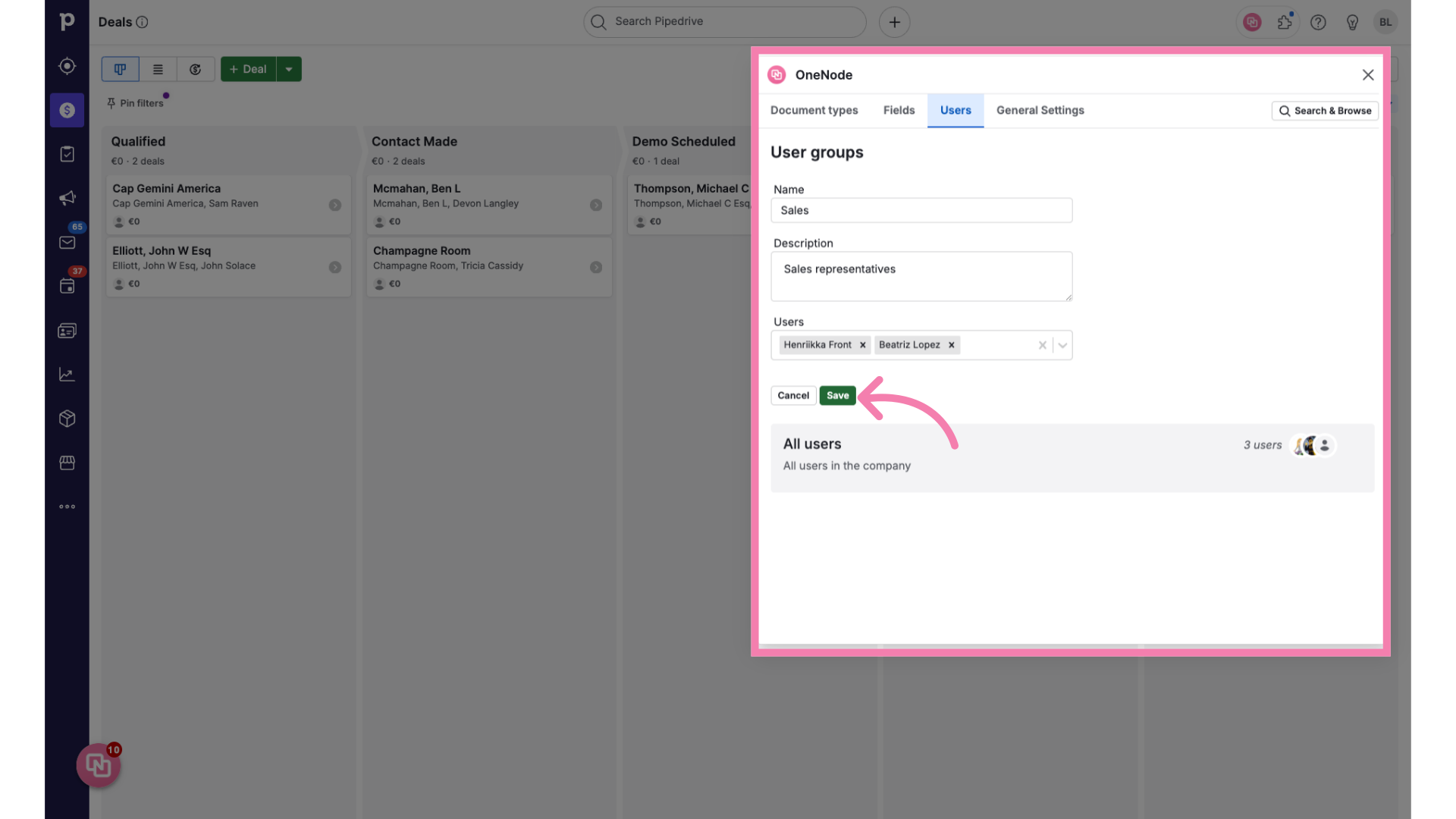
Task: Open Products box icon in sidebar
Action: coord(67,419)
